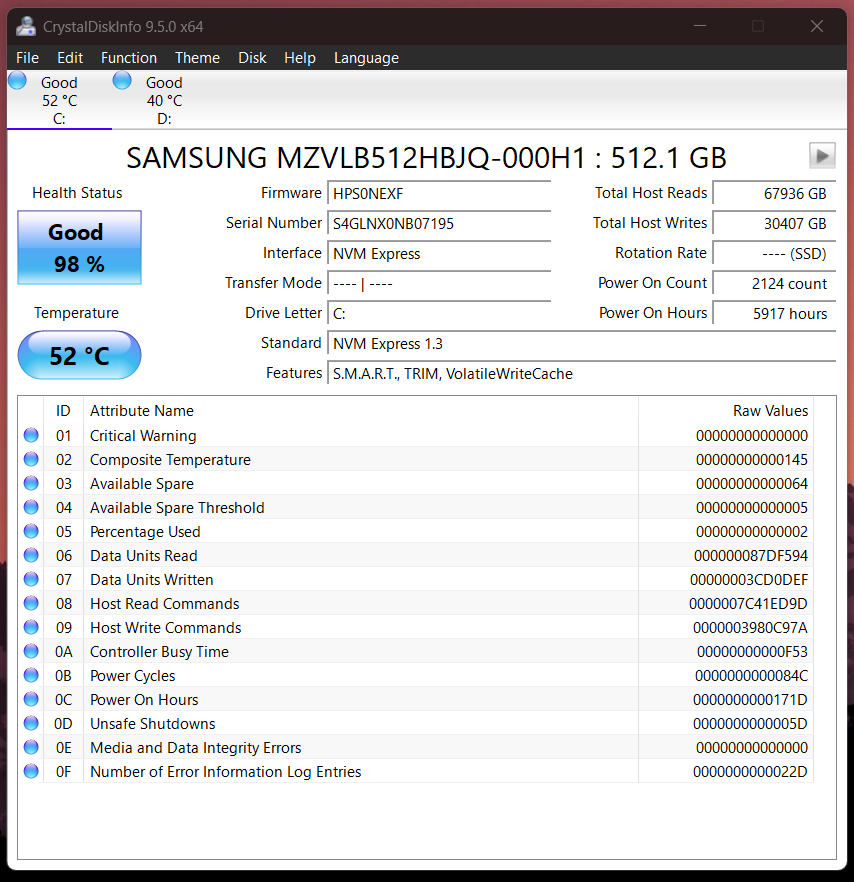Viewport: 854px width, 882px height.
Task: Open the Function menu
Action: (x=129, y=58)
